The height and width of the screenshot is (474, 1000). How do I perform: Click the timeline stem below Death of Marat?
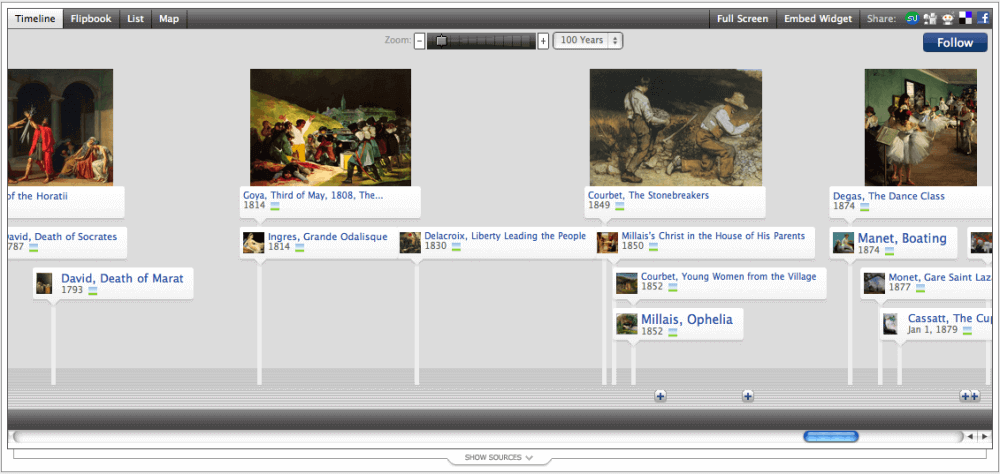[x=54, y=344]
